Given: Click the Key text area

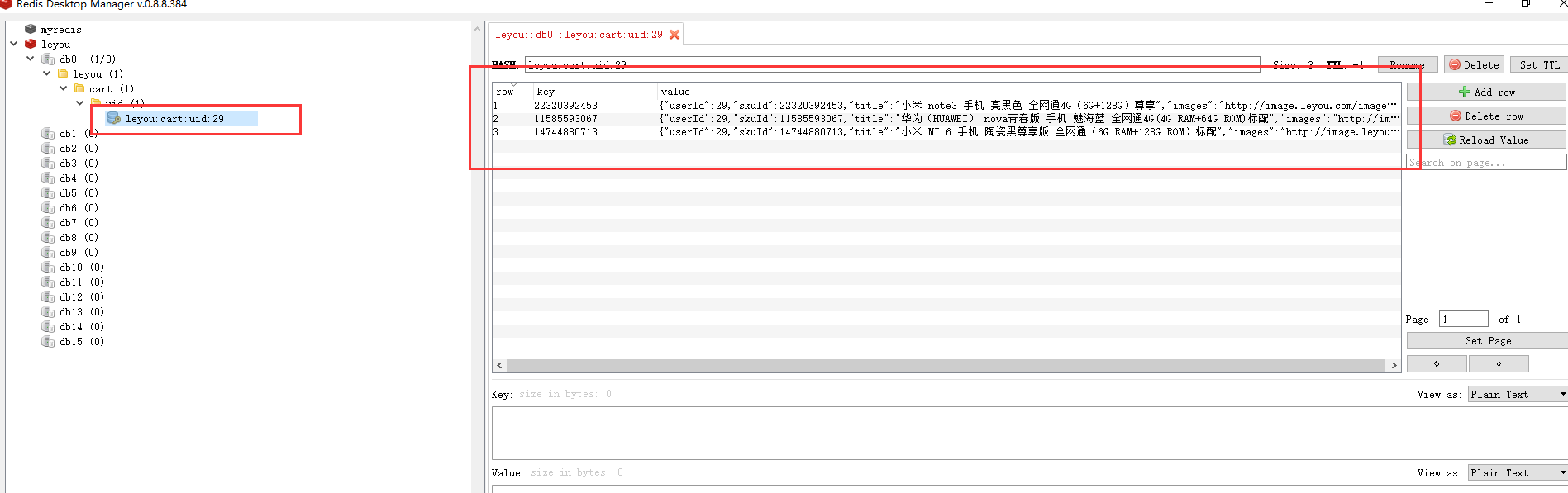Looking at the screenshot, I should pyautogui.click(x=1029, y=433).
